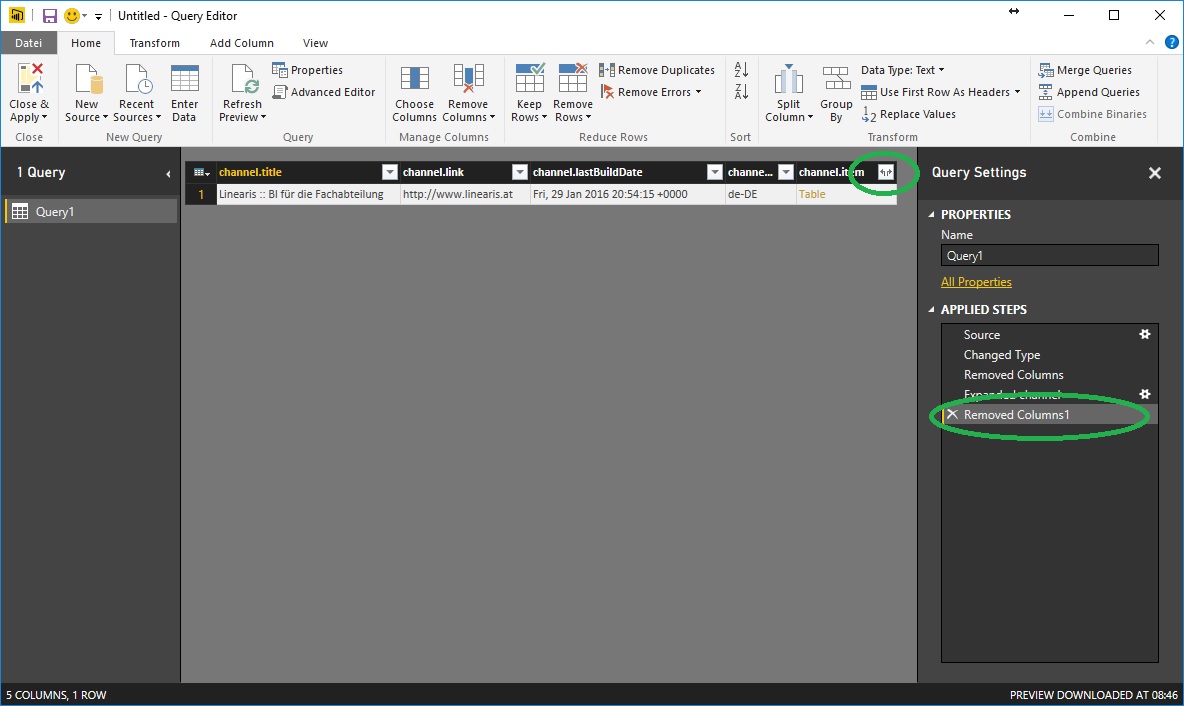Image resolution: width=1184 pixels, height=706 pixels.
Task: Click the Refresh Preview icon
Action: (x=242, y=80)
